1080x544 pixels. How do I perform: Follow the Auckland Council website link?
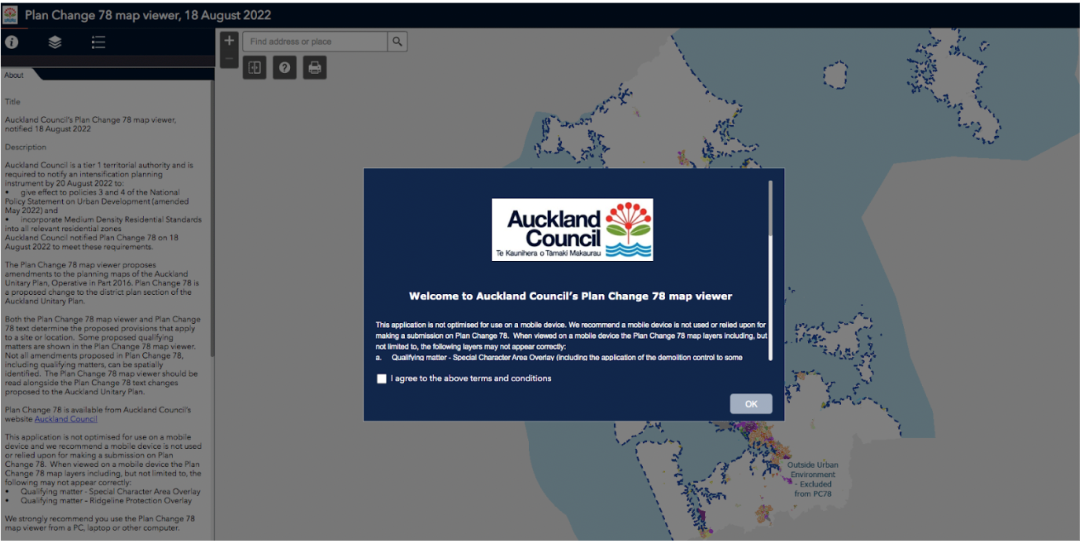point(66,419)
